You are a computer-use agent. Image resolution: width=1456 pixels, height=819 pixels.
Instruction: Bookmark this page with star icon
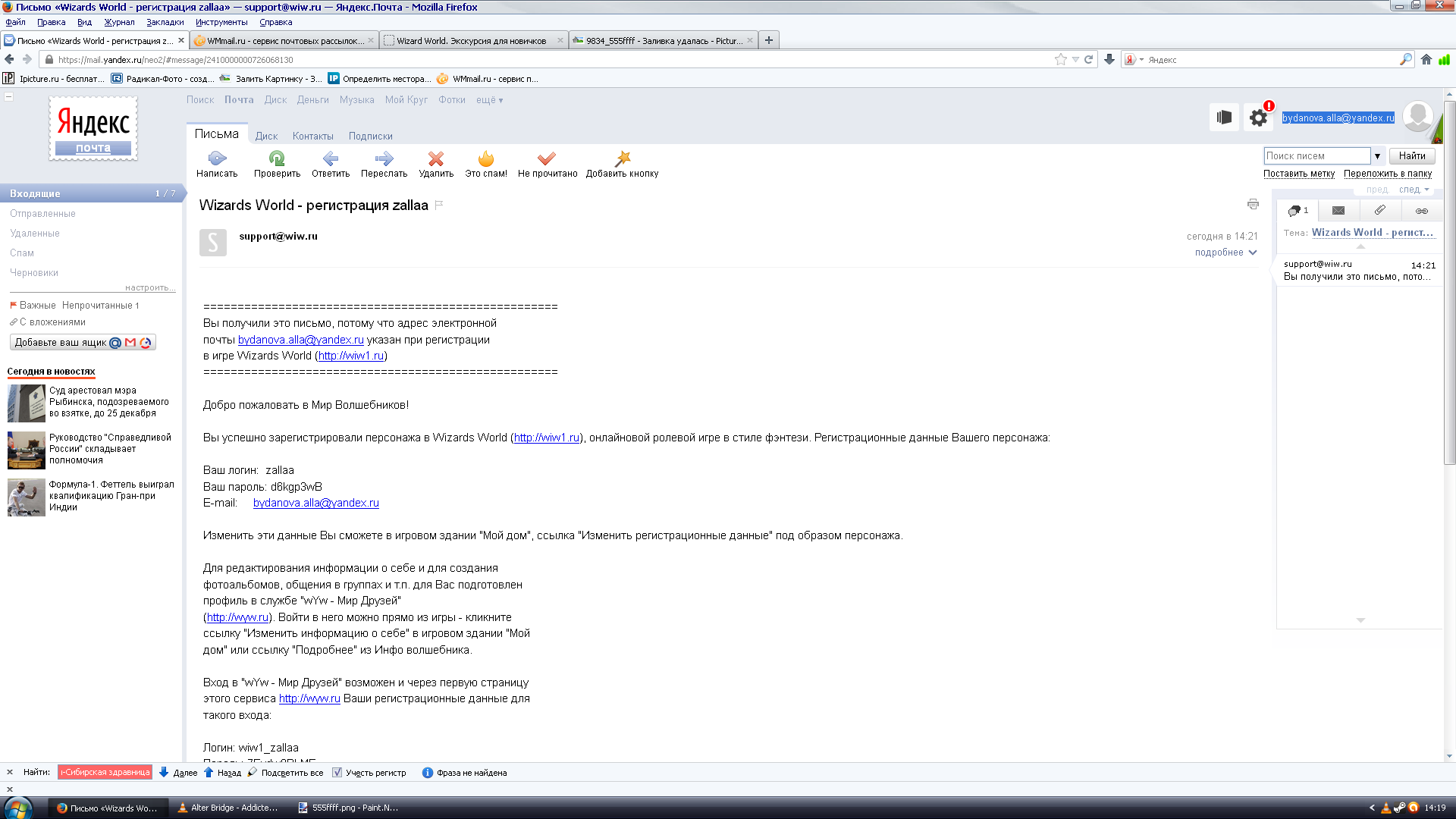pyautogui.click(x=1060, y=59)
